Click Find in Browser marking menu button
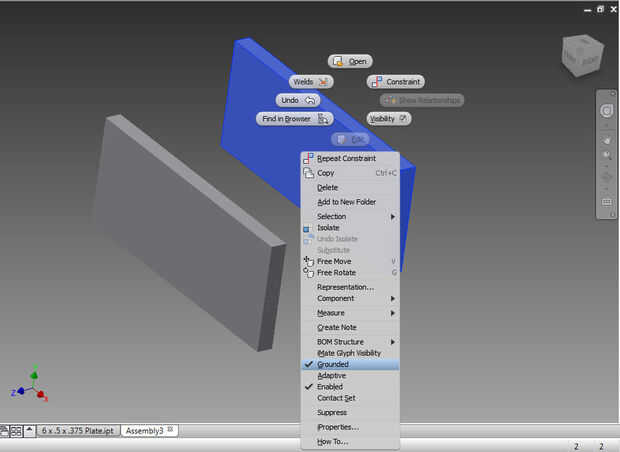Image resolution: width=620 pixels, height=452 pixels. 295,119
